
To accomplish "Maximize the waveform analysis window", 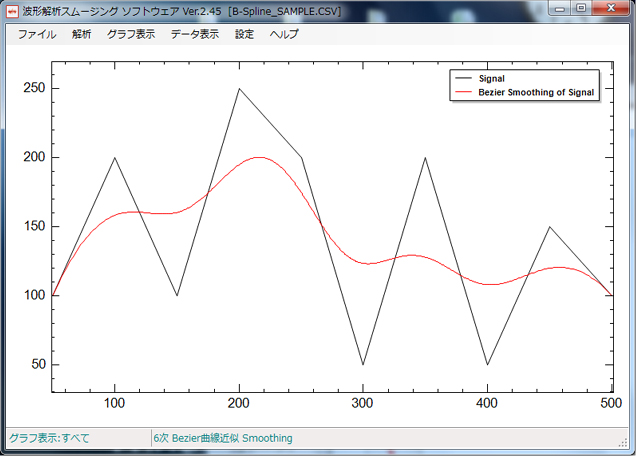I will [581, 8].
